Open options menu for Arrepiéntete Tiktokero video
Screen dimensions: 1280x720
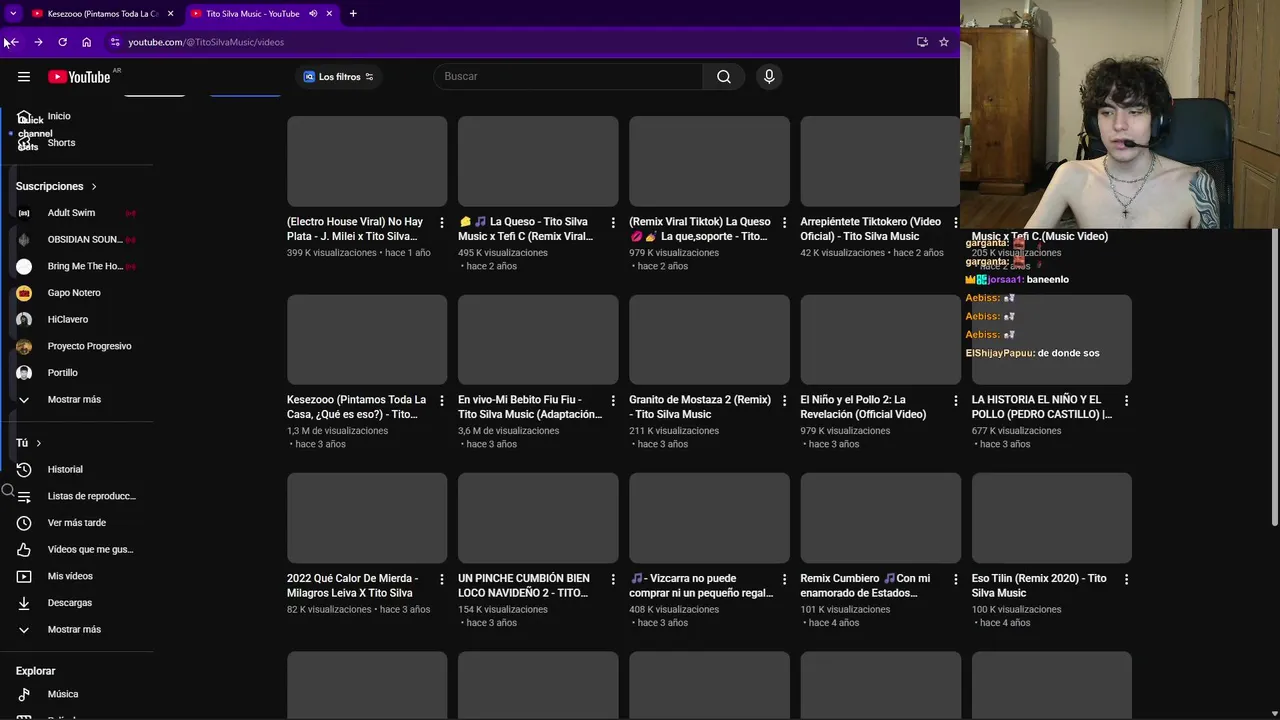[955, 222]
